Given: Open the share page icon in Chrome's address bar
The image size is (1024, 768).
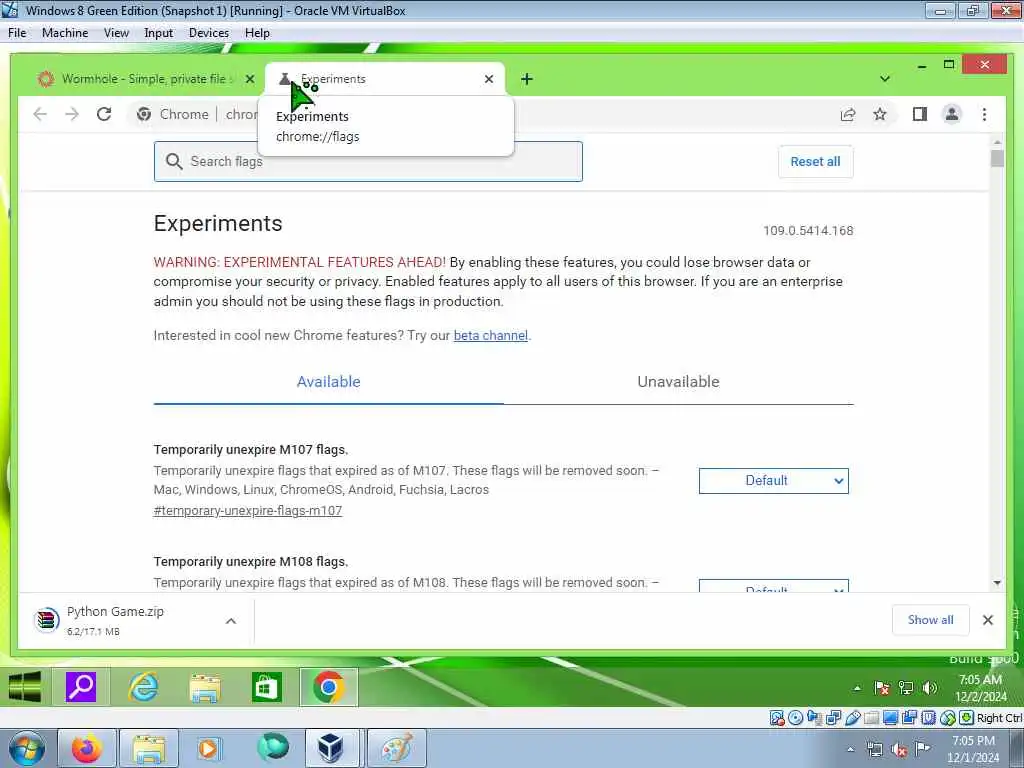Looking at the screenshot, I should 848,114.
